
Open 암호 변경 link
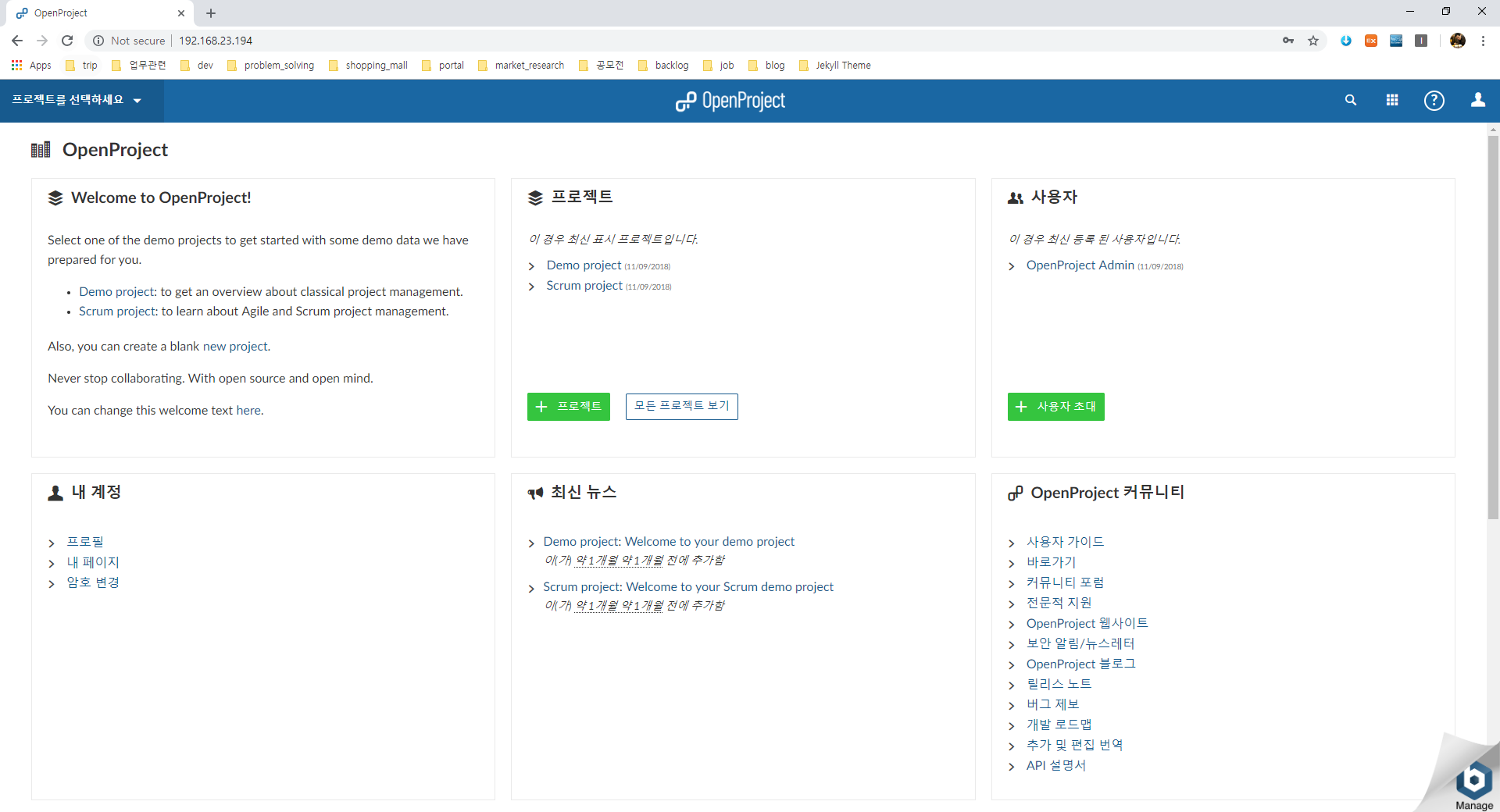click(x=93, y=582)
